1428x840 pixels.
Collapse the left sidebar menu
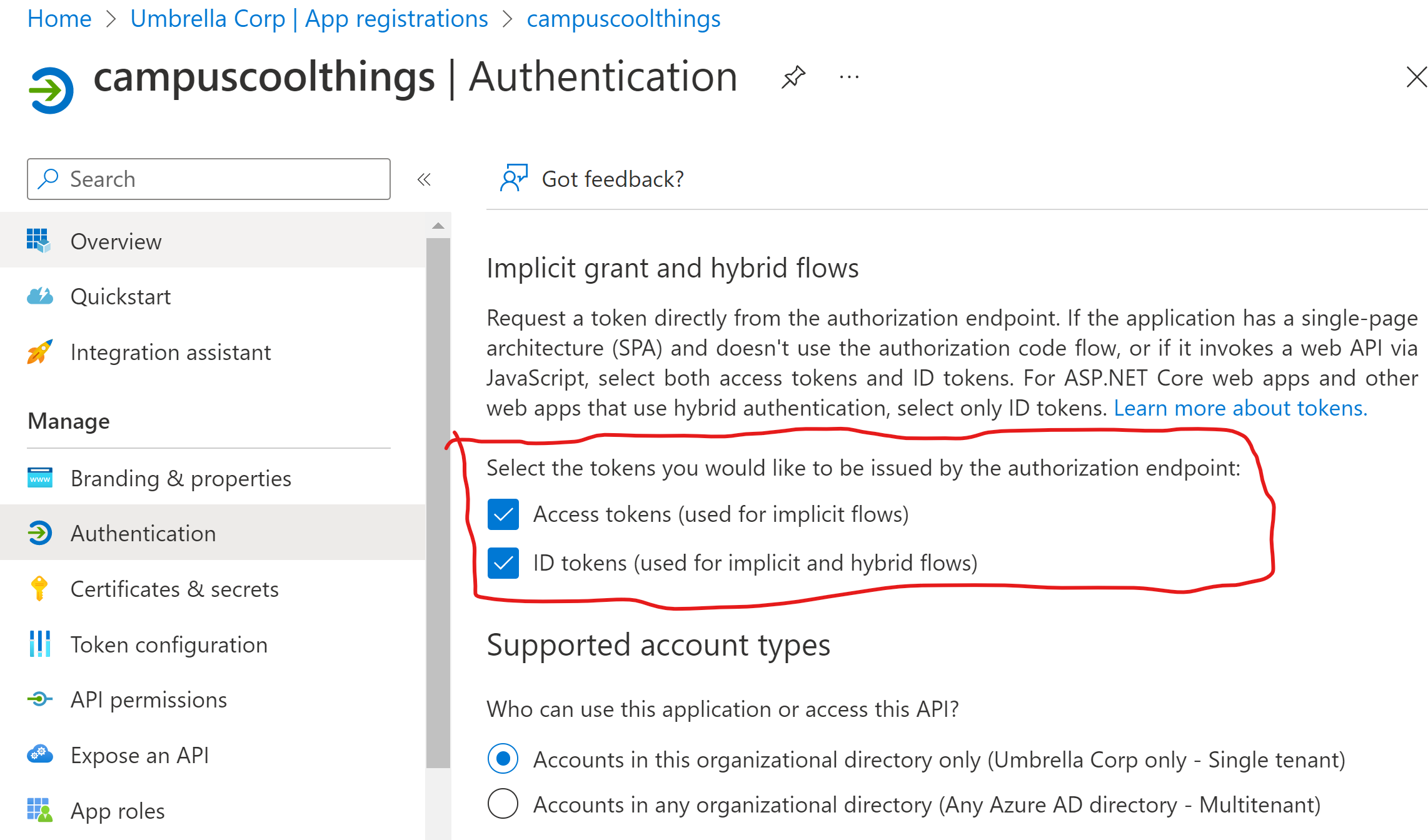click(425, 179)
